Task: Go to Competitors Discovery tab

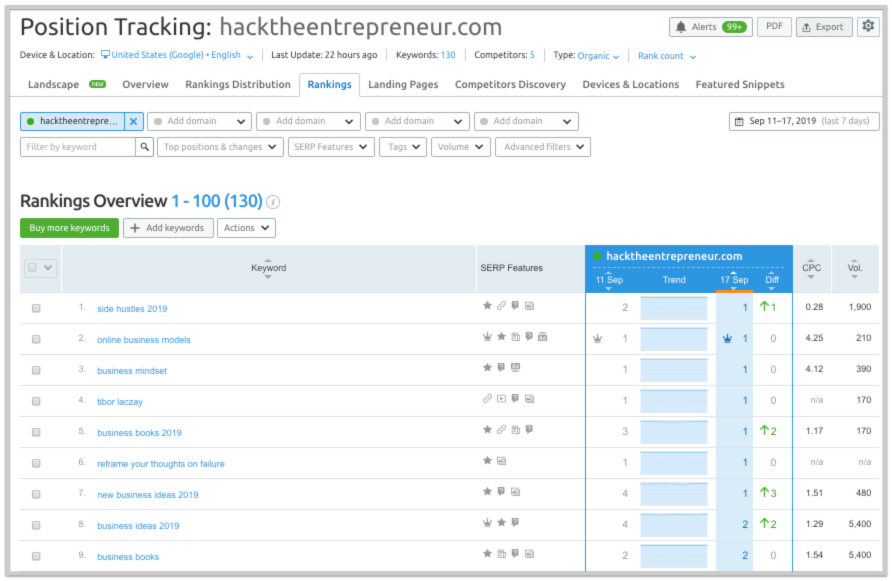Action: (510, 84)
